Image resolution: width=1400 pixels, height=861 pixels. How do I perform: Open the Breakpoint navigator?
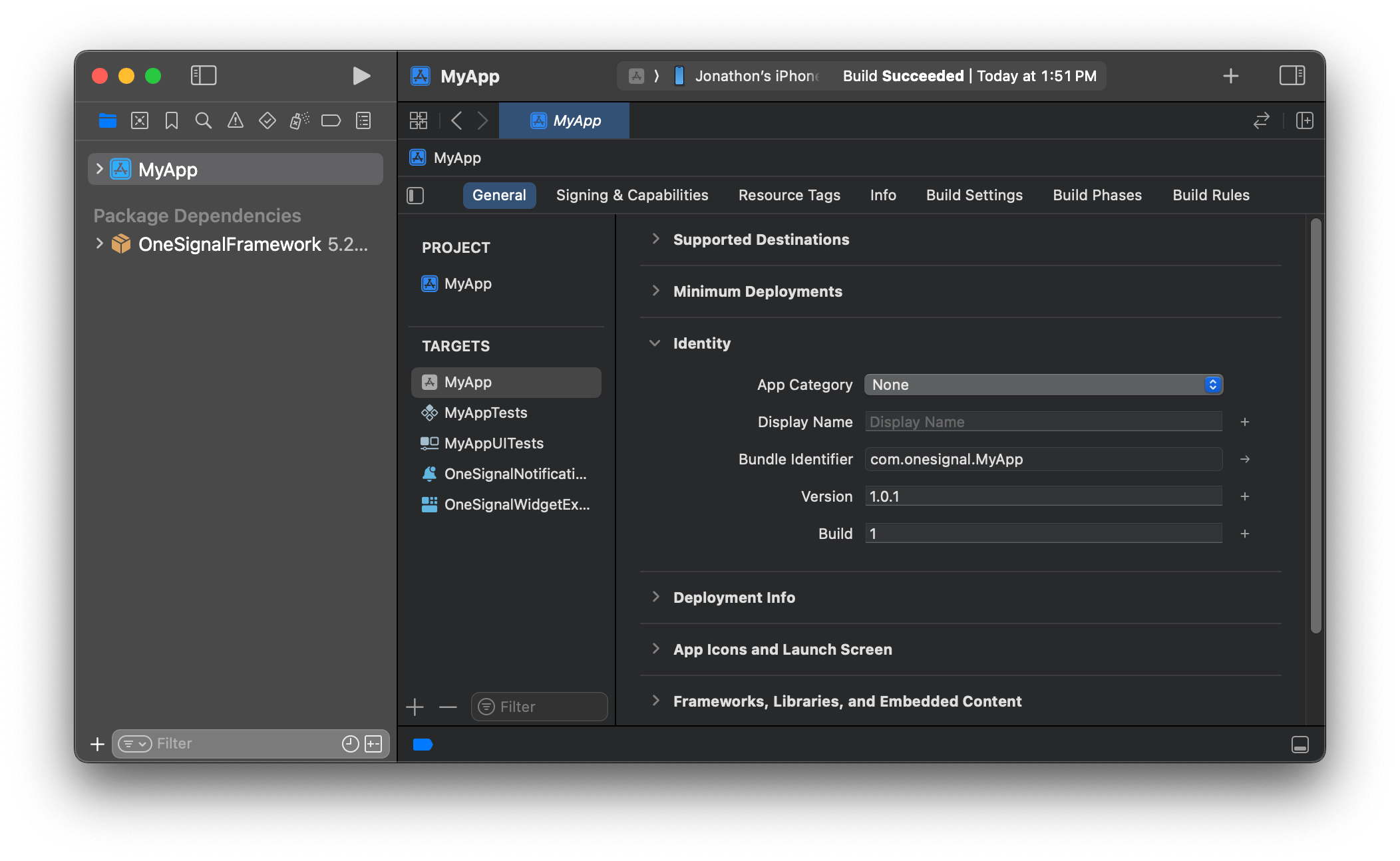(331, 120)
